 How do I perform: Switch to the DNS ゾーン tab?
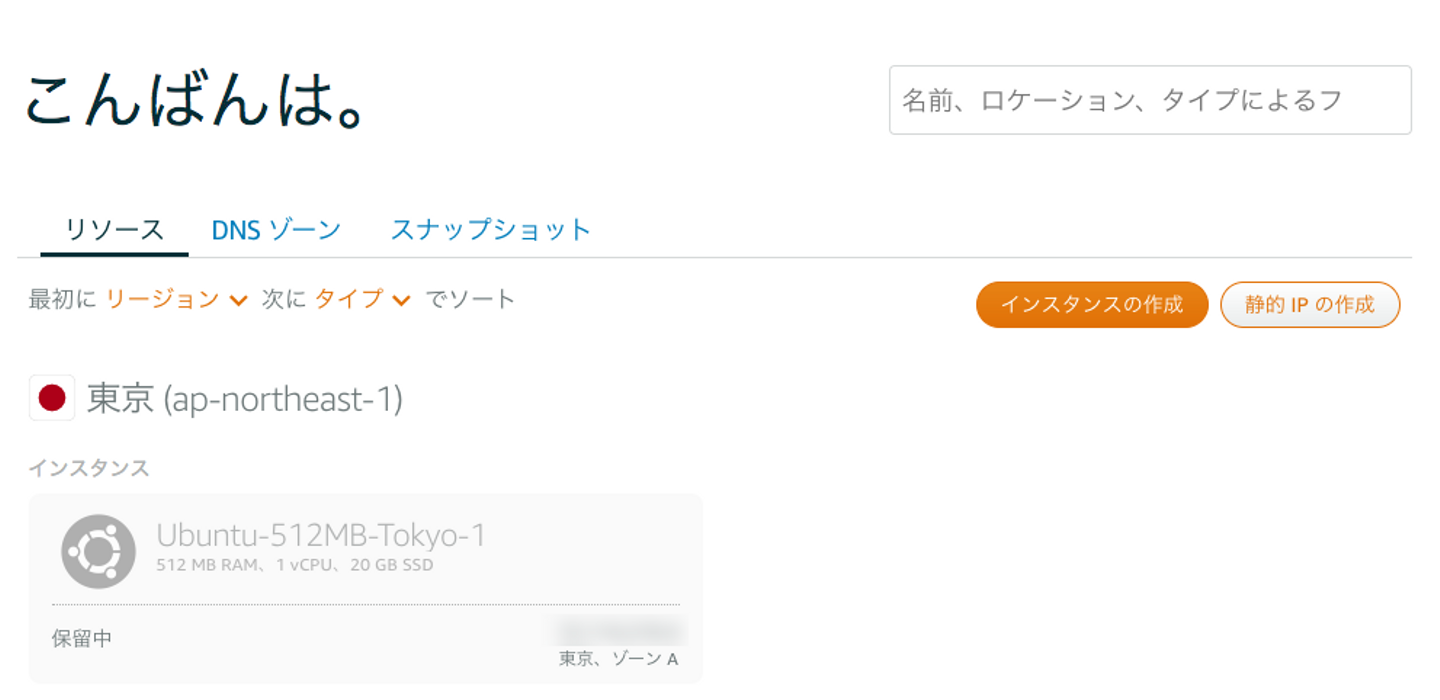pyautogui.click(x=276, y=230)
